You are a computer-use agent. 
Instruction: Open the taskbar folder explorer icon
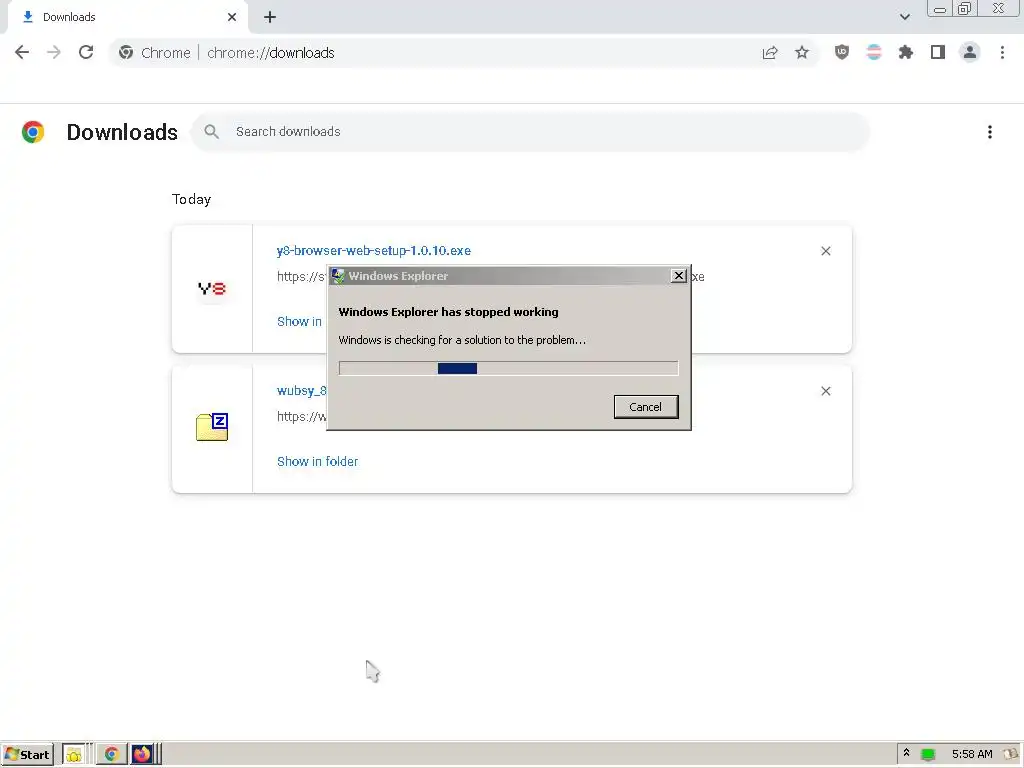coord(73,755)
